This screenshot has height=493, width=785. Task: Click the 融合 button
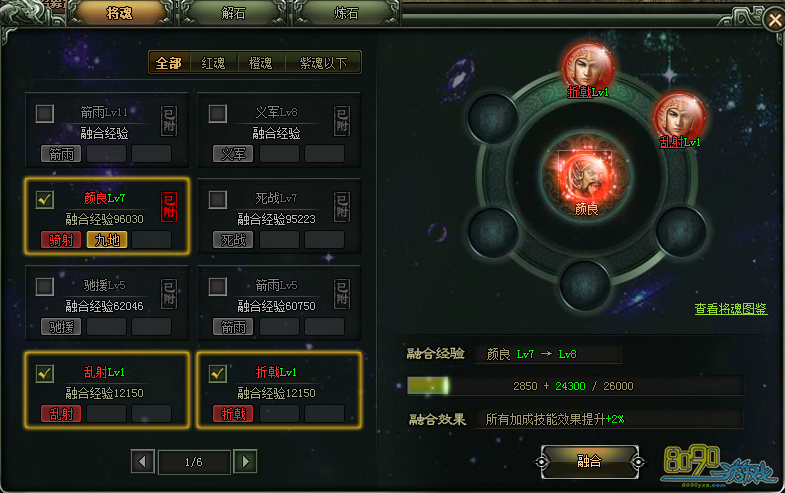click(x=590, y=461)
